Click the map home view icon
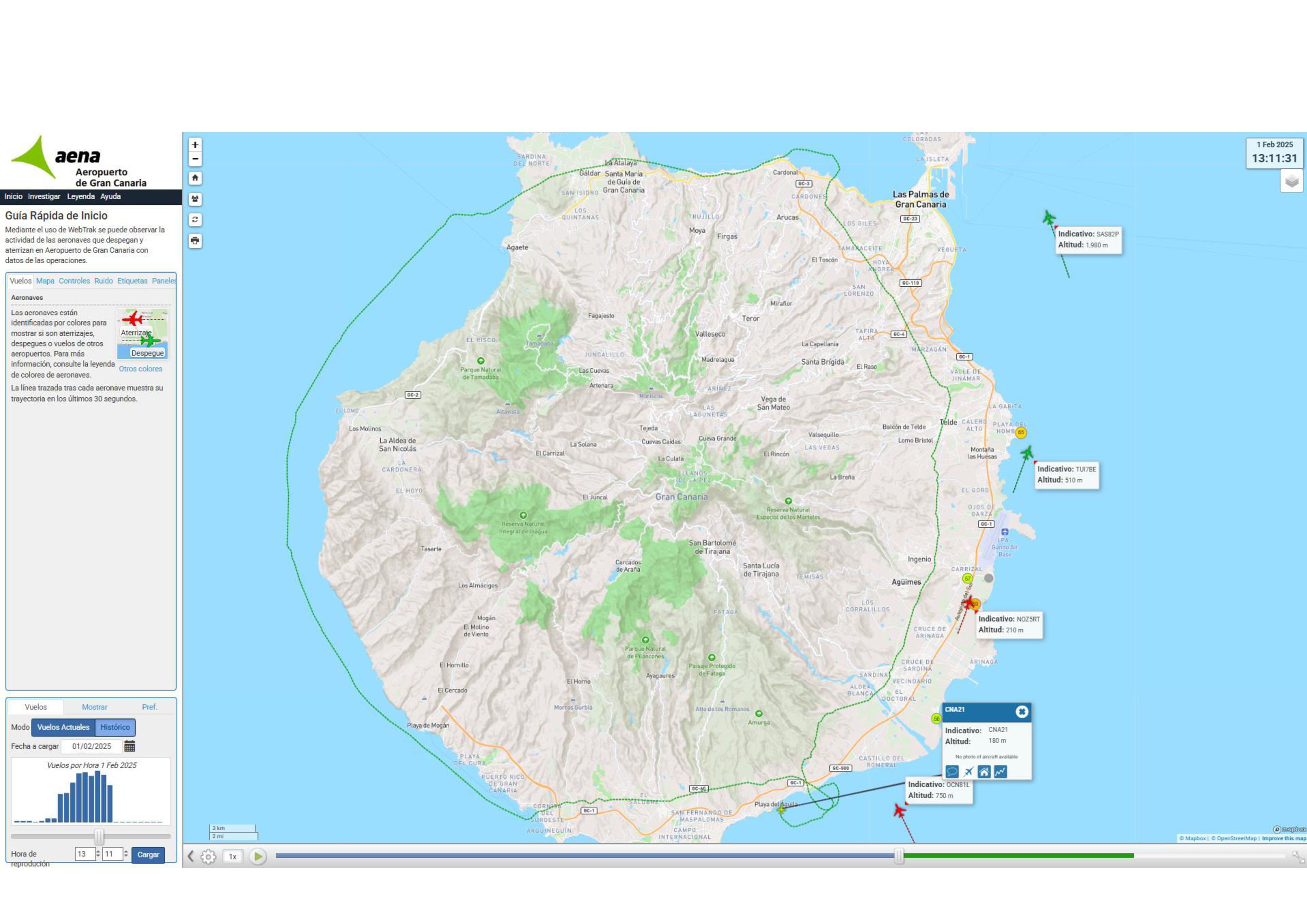This screenshot has width=1307, height=924. (195, 178)
